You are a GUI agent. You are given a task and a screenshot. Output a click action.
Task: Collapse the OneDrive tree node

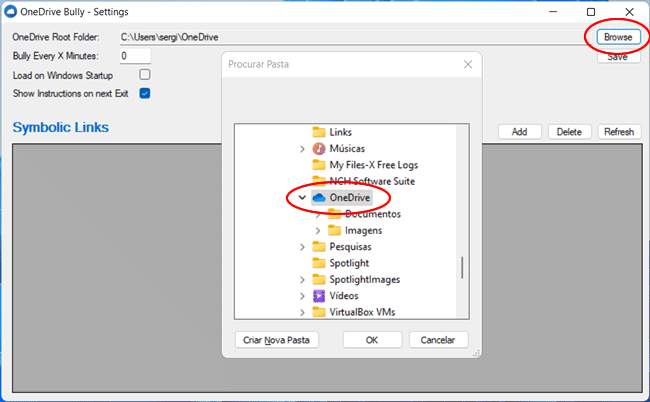tap(302, 198)
